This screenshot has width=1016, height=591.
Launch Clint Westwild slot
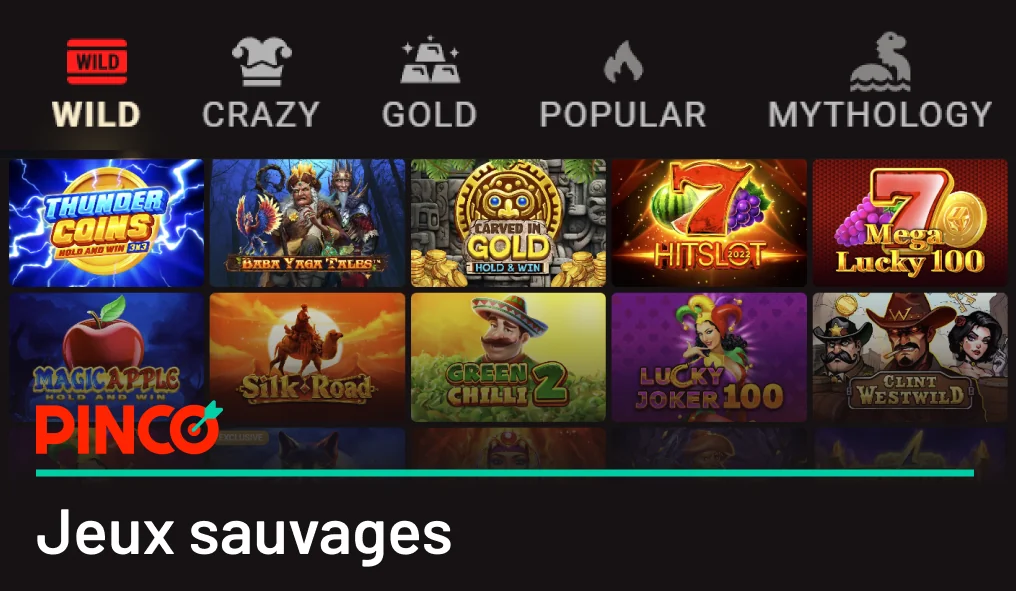910,357
